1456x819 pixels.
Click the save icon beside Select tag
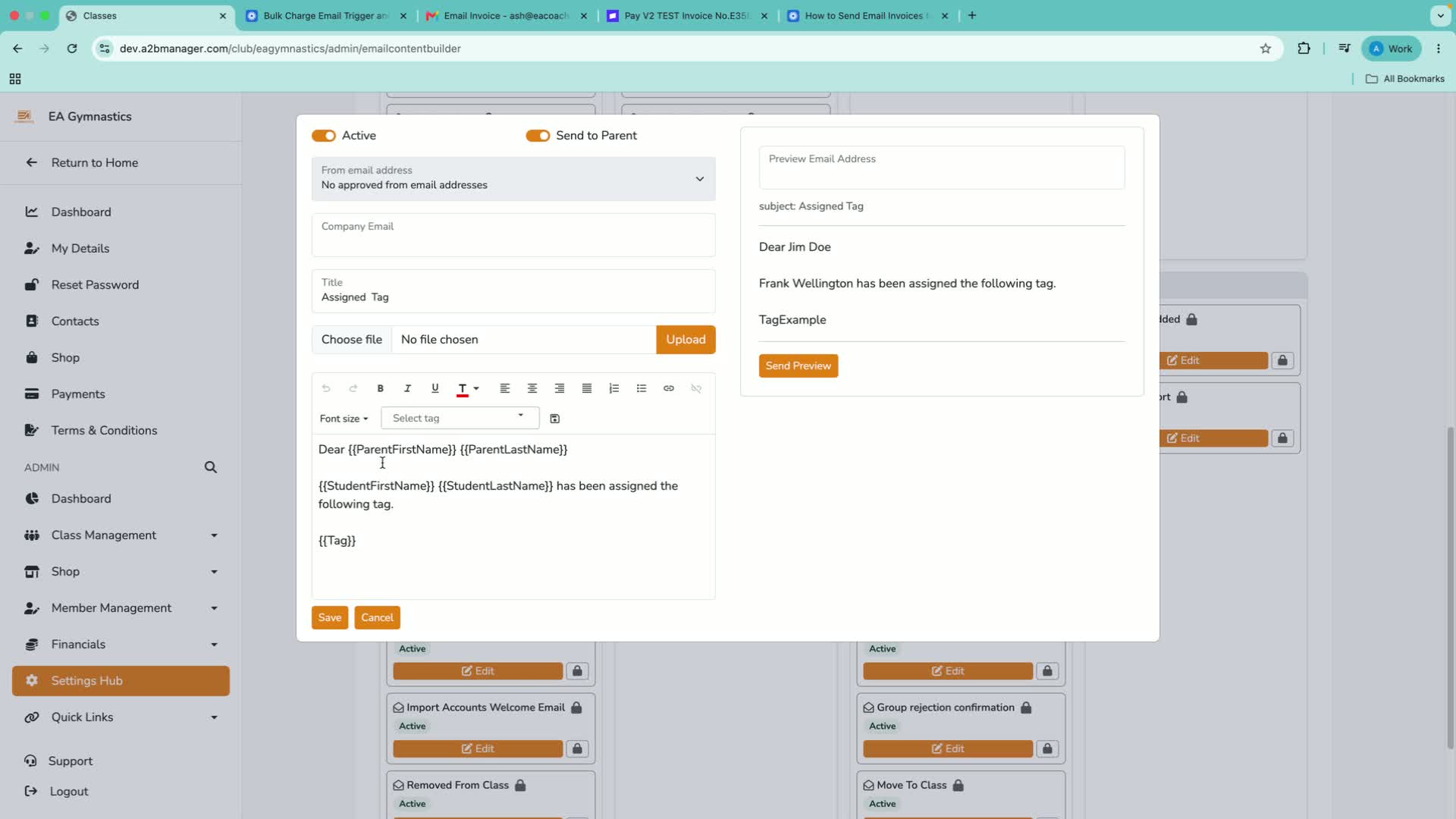click(554, 419)
